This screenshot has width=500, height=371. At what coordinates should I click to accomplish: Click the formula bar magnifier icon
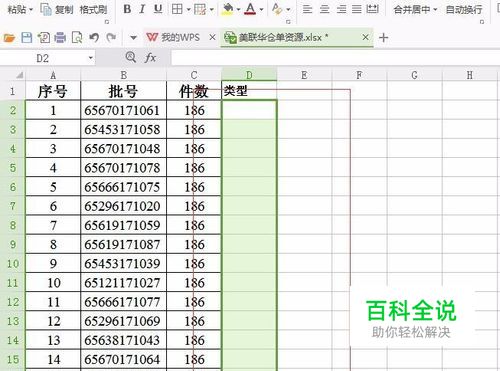pyautogui.click(x=131, y=57)
